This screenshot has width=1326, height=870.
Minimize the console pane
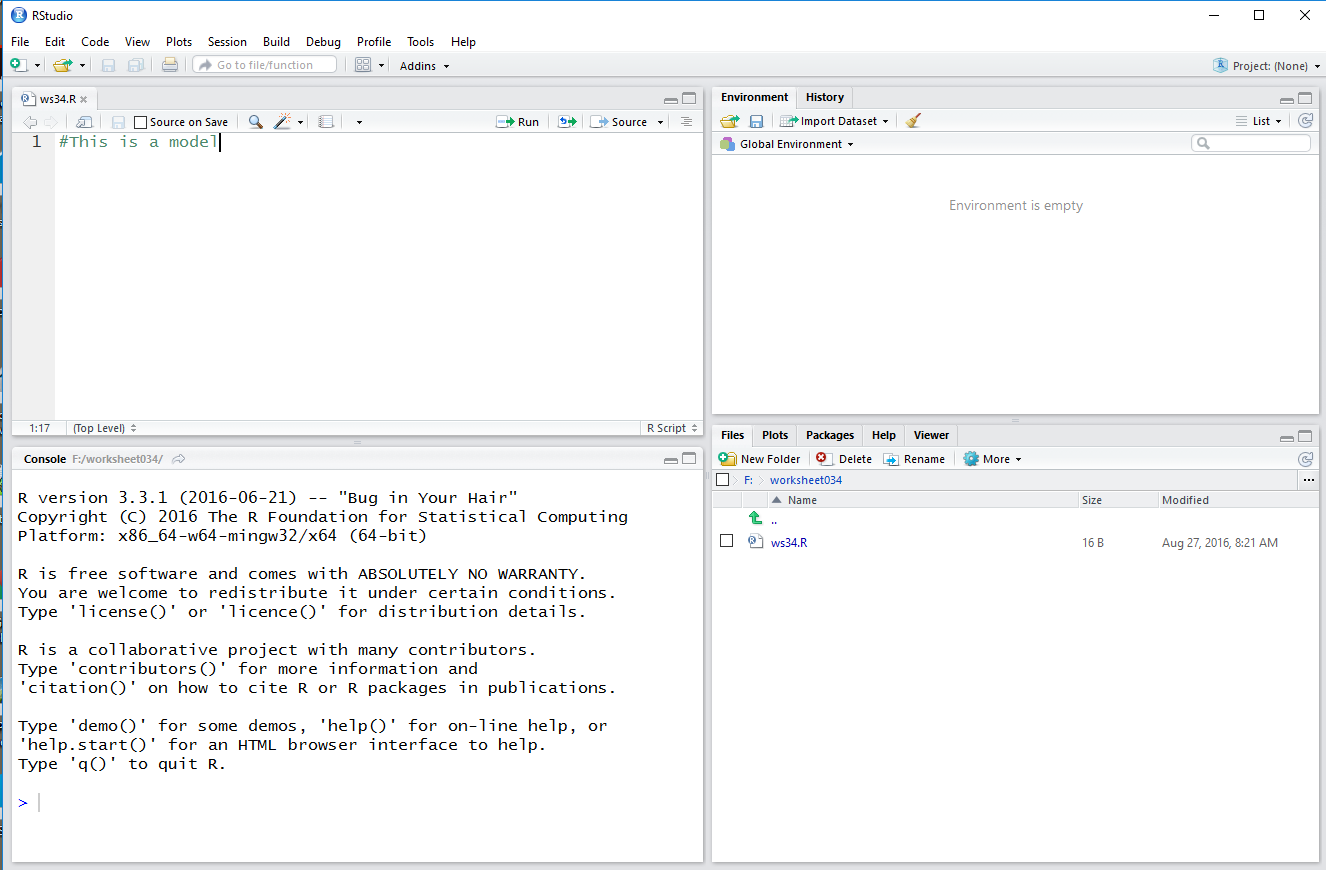click(x=670, y=459)
